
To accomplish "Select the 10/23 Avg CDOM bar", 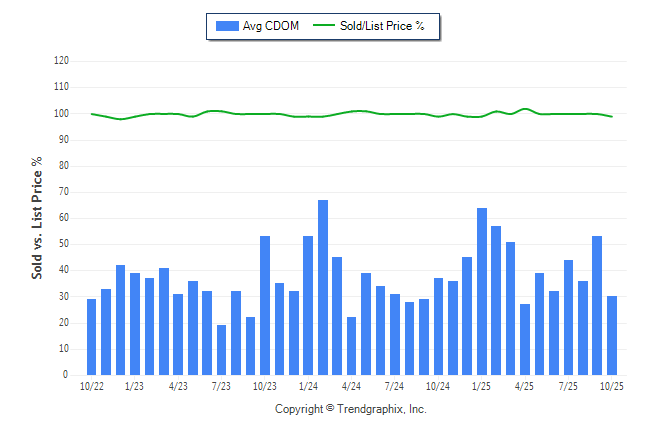I will pyautogui.click(x=265, y=305).
